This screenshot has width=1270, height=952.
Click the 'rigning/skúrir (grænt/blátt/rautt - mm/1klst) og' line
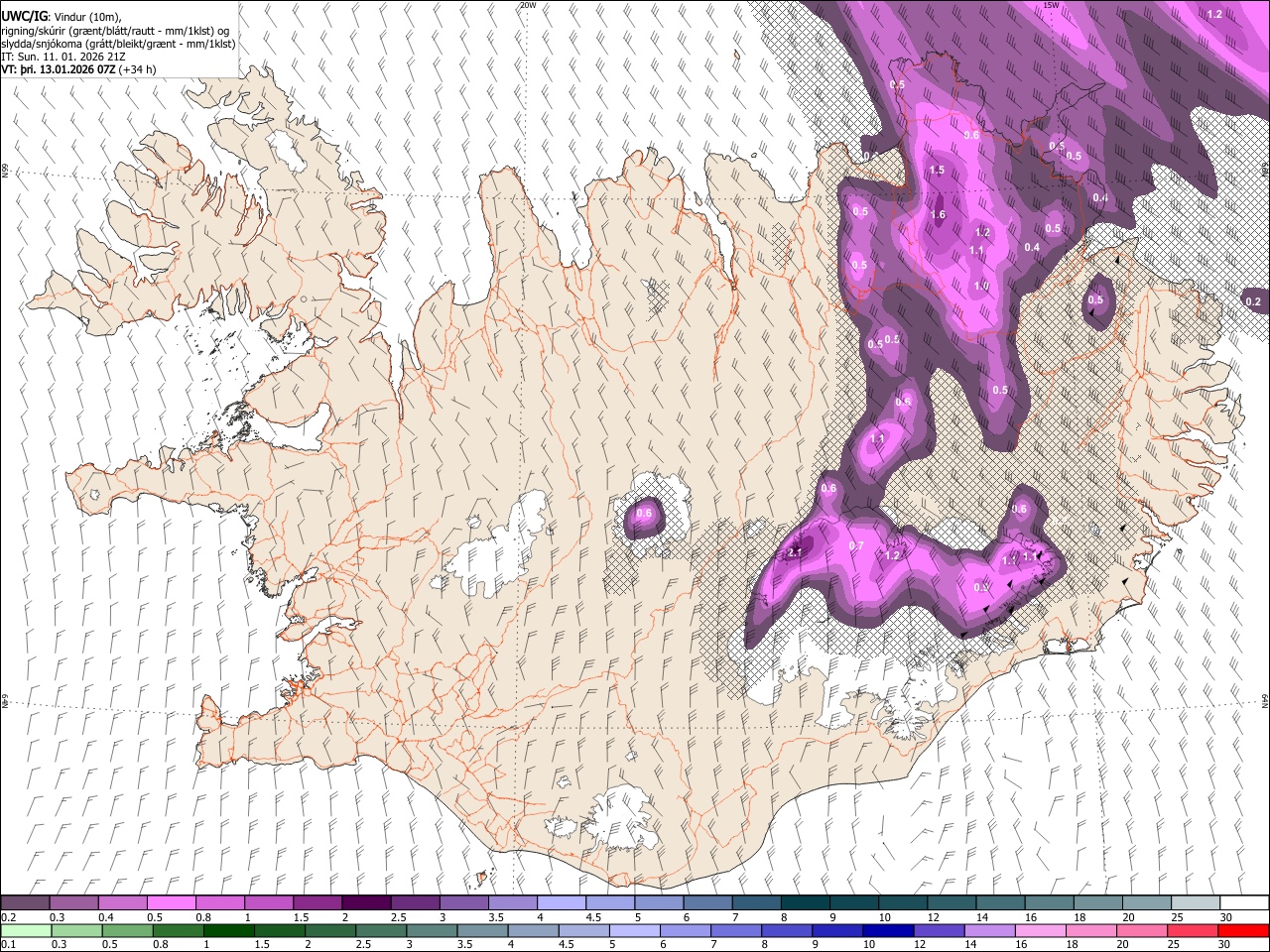pos(115,31)
